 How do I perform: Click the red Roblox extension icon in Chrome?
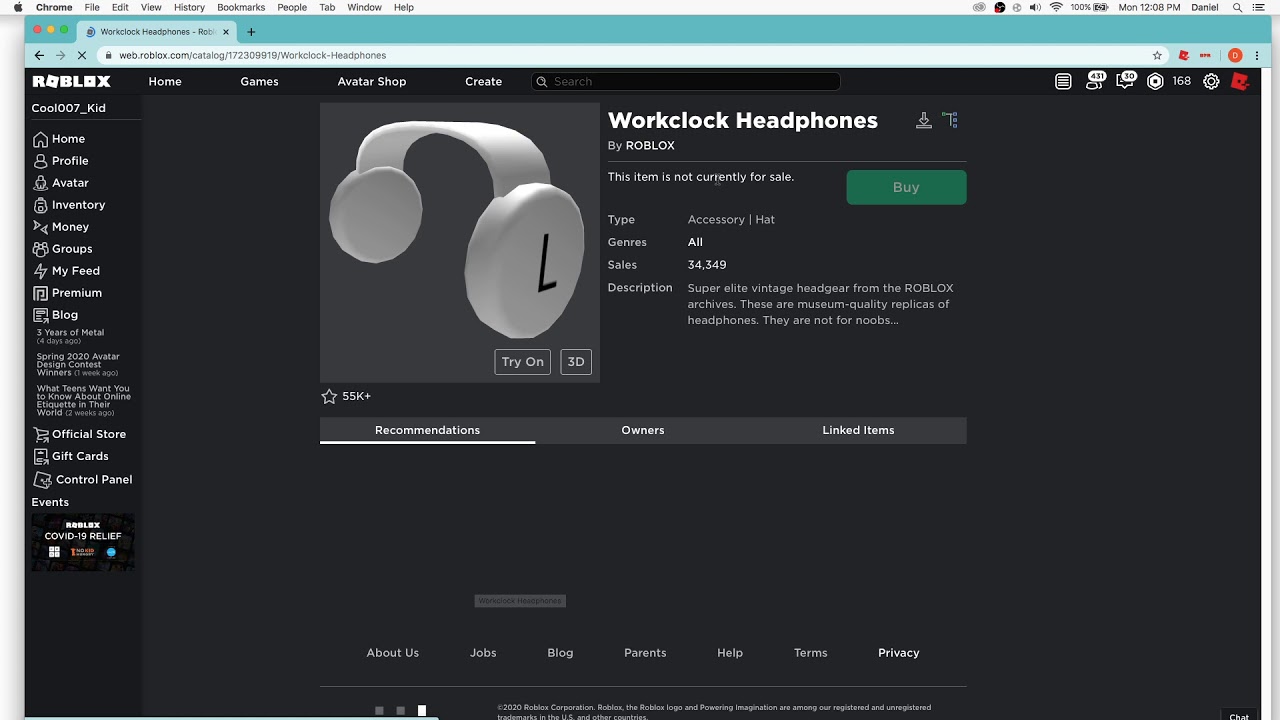1184,56
